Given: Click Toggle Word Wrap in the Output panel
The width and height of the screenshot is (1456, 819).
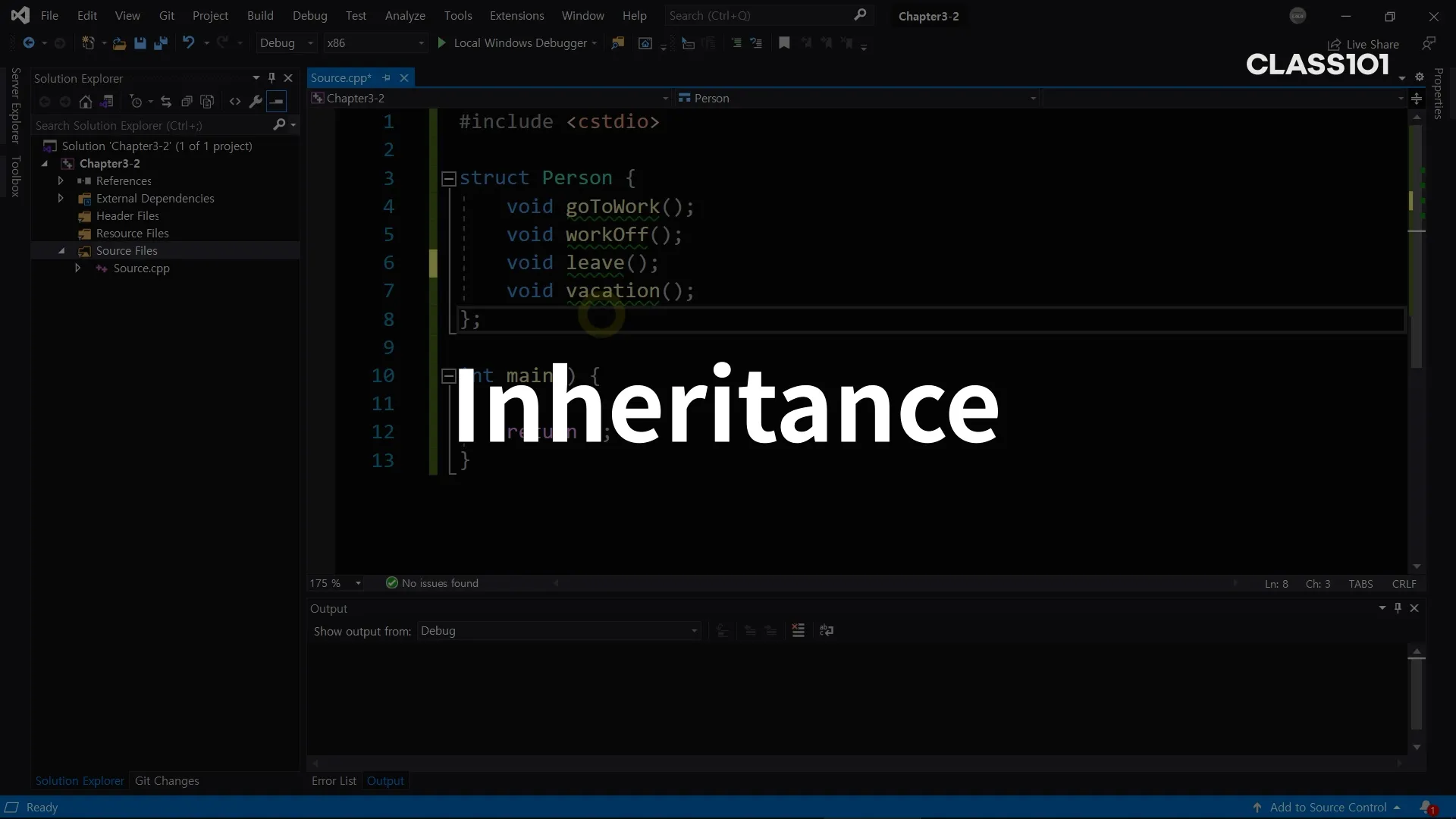Looking at the screenshot, I should (x=827, y=631).
